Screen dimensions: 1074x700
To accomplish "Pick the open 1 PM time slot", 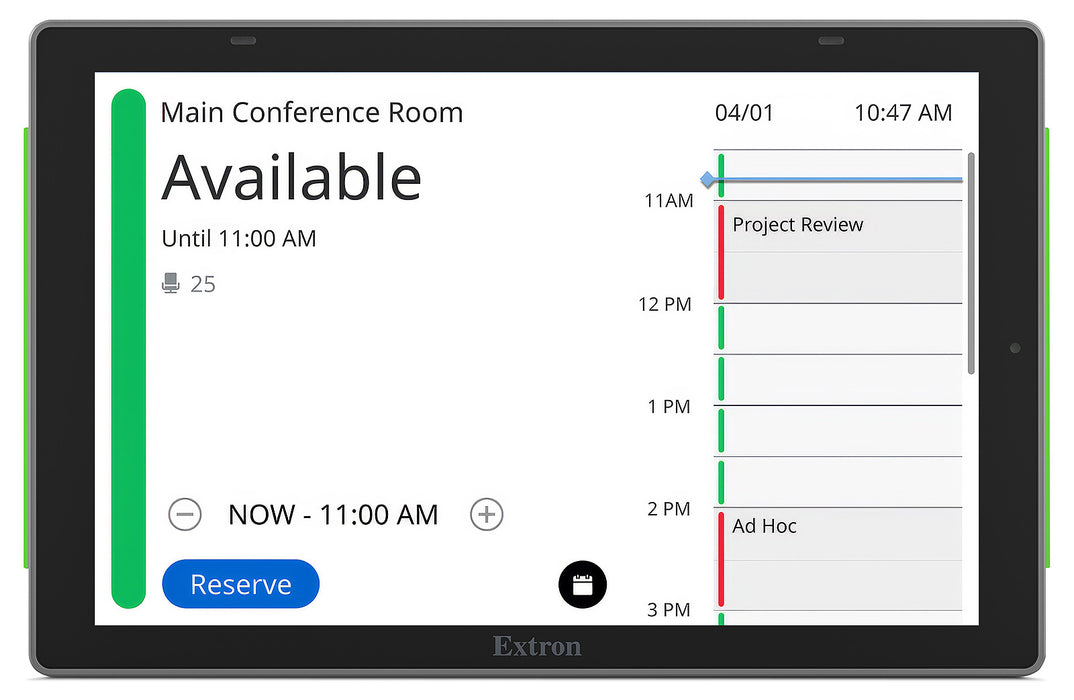I will coord(838,431).
